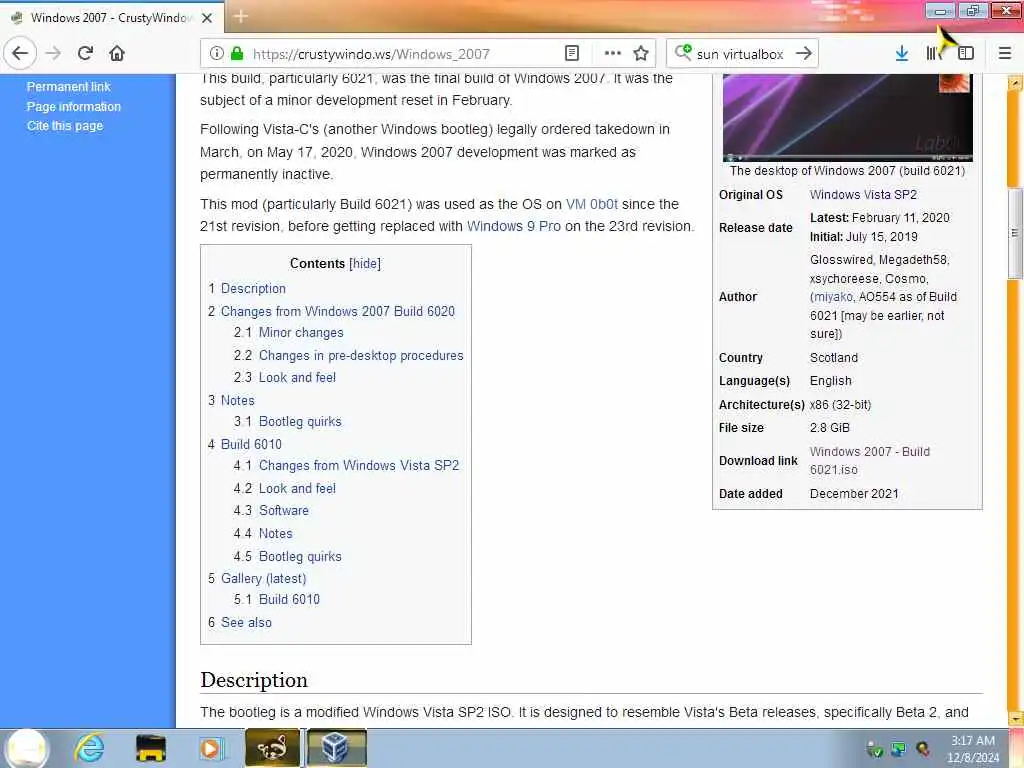This screenshot has width=1024, height=768.
Task: Click the search box with sun virtualbox
Action: point(740,54)
